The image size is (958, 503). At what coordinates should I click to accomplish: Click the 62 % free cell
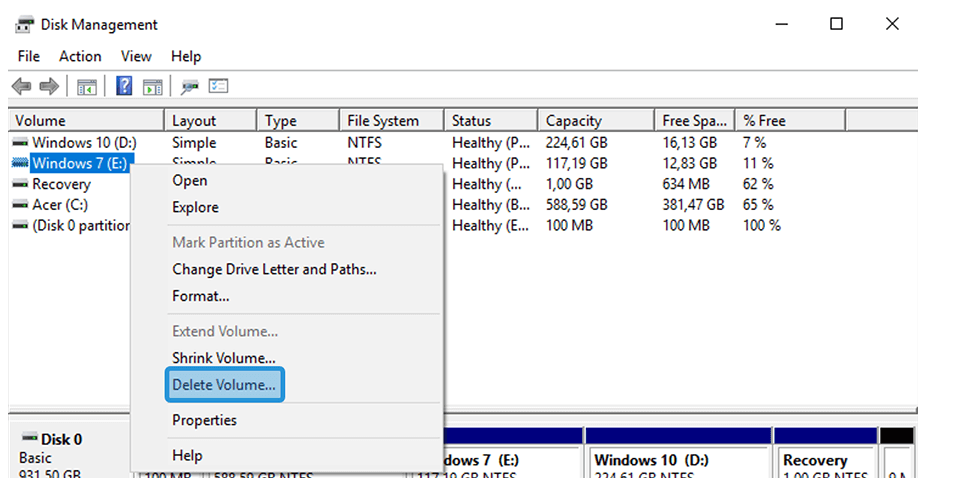[x=758, y=184]
